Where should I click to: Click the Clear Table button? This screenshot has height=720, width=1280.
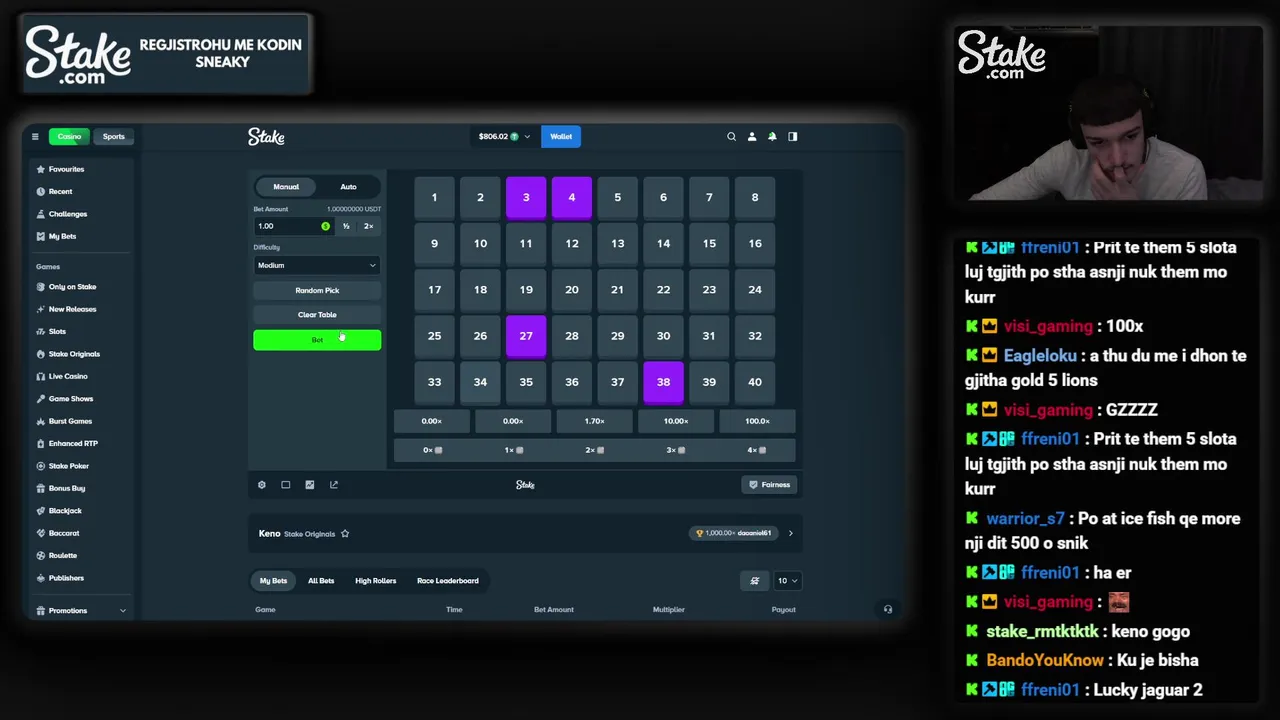coord(317,315)
